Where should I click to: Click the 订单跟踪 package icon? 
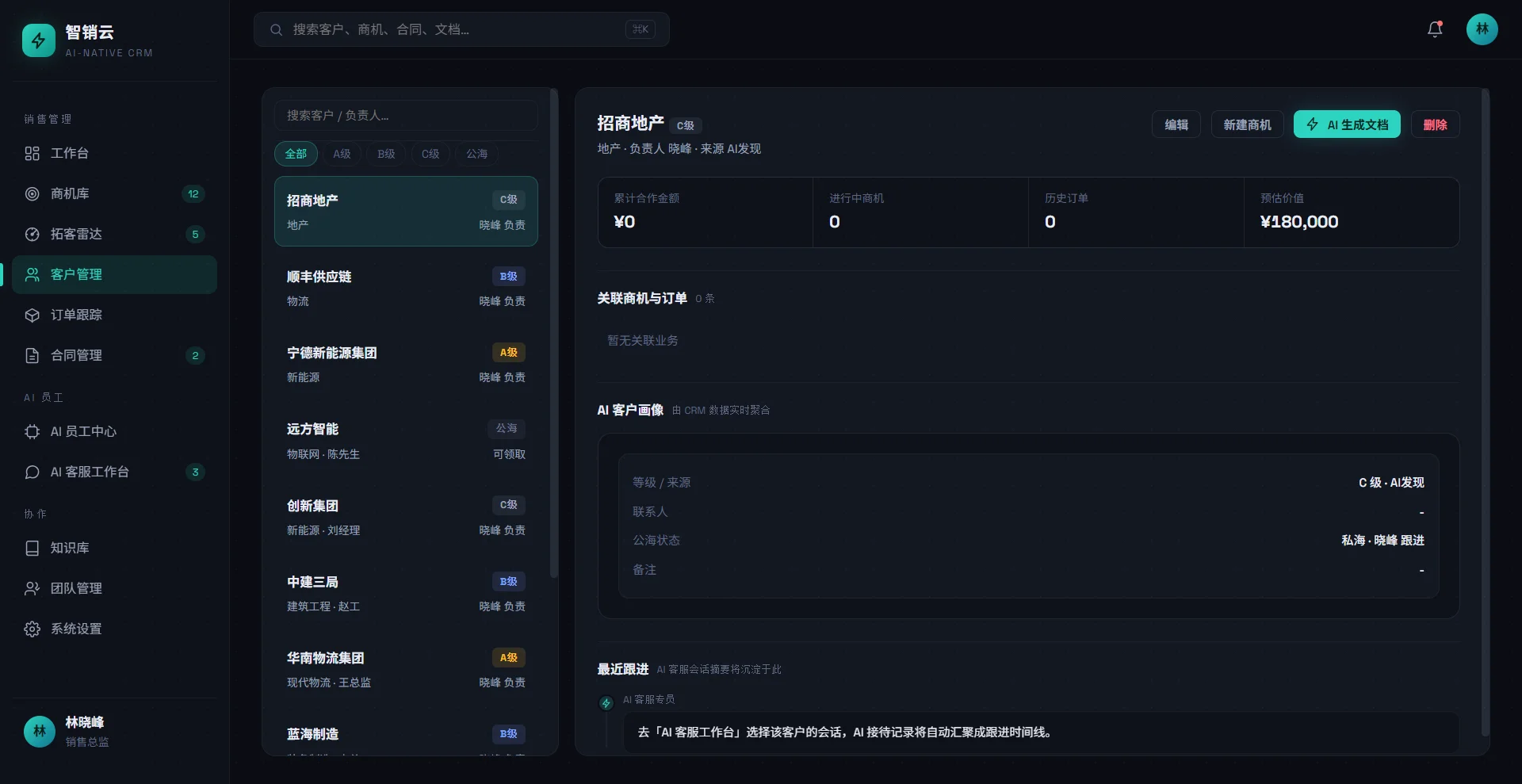[x=32, y=315]
